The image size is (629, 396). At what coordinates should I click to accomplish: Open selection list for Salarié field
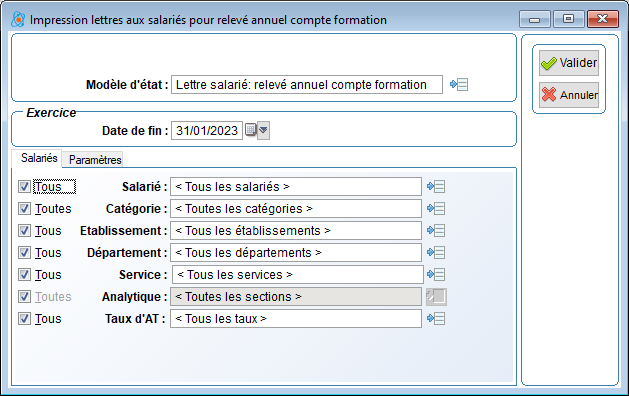(436, 187)
